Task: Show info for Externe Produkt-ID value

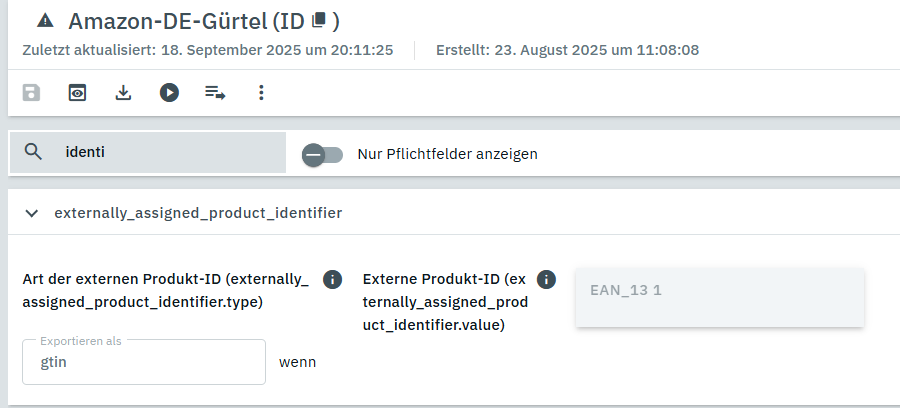Action: pyautogui.click(x=546, y=279)
